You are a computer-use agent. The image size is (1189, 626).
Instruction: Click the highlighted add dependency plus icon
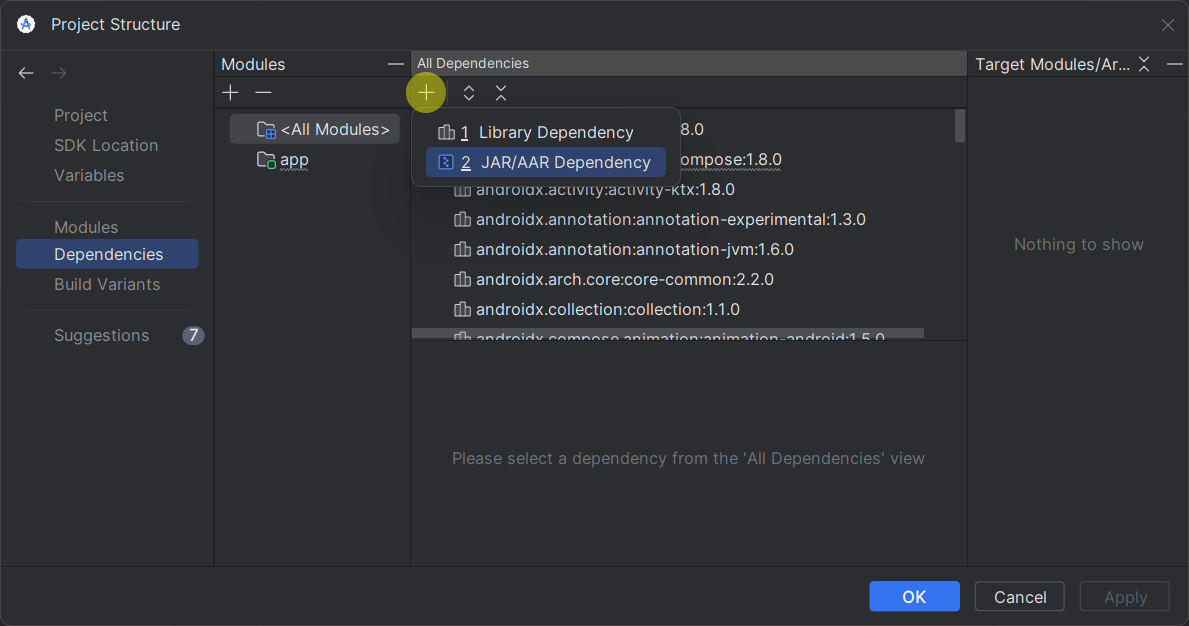pos(426,92)
